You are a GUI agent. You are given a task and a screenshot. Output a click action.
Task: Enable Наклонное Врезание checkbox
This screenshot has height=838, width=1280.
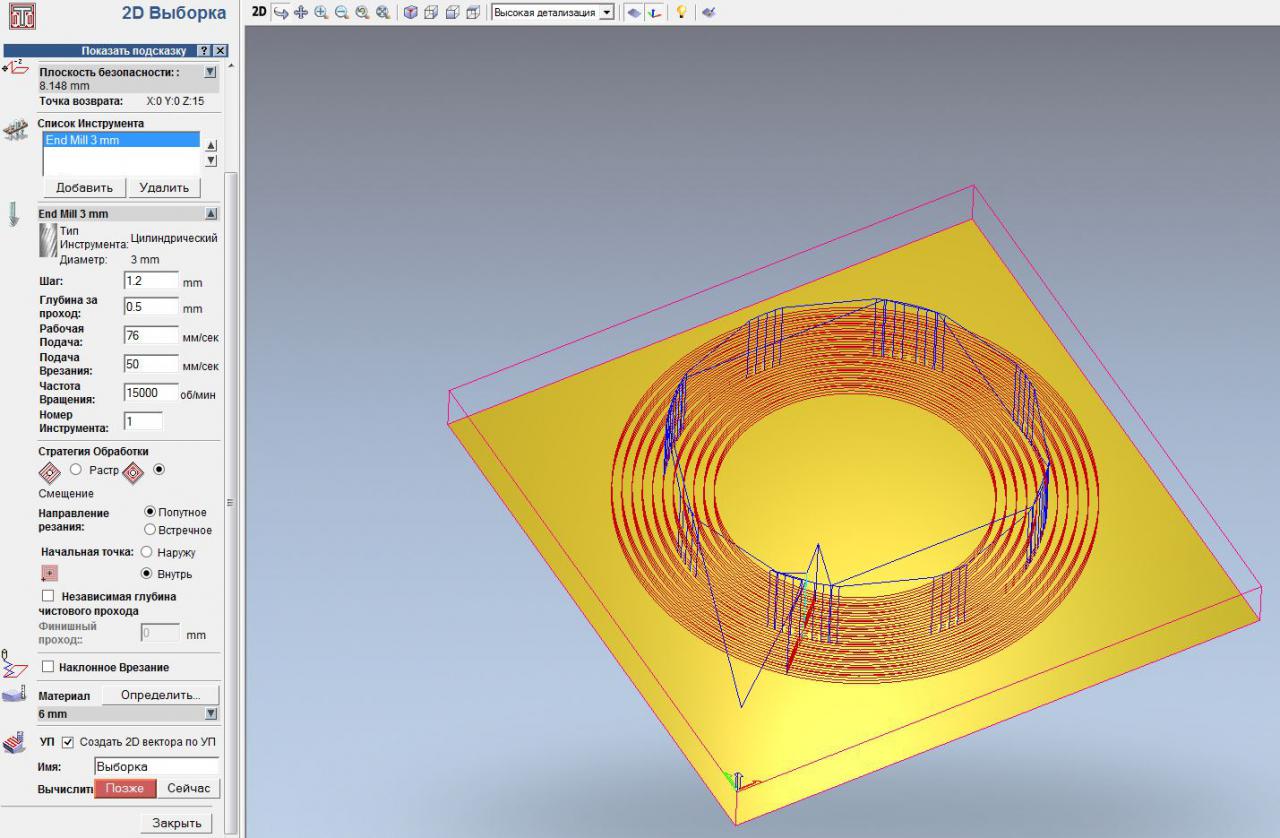click(48, 667)
